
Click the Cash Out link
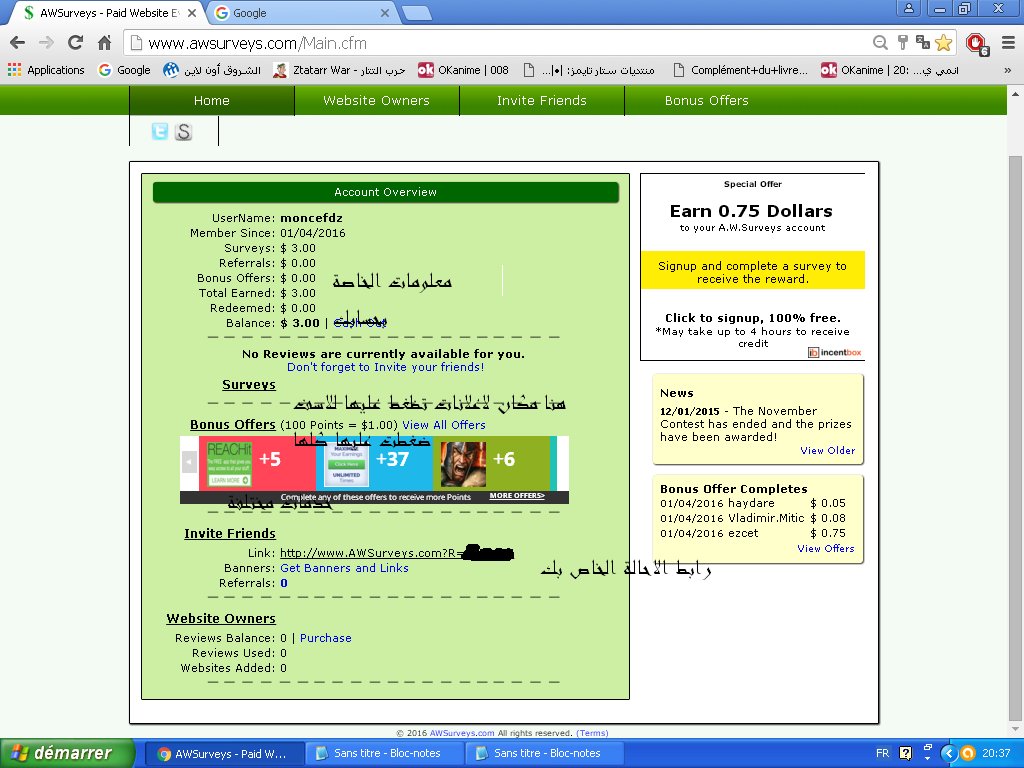coord(359,323)
